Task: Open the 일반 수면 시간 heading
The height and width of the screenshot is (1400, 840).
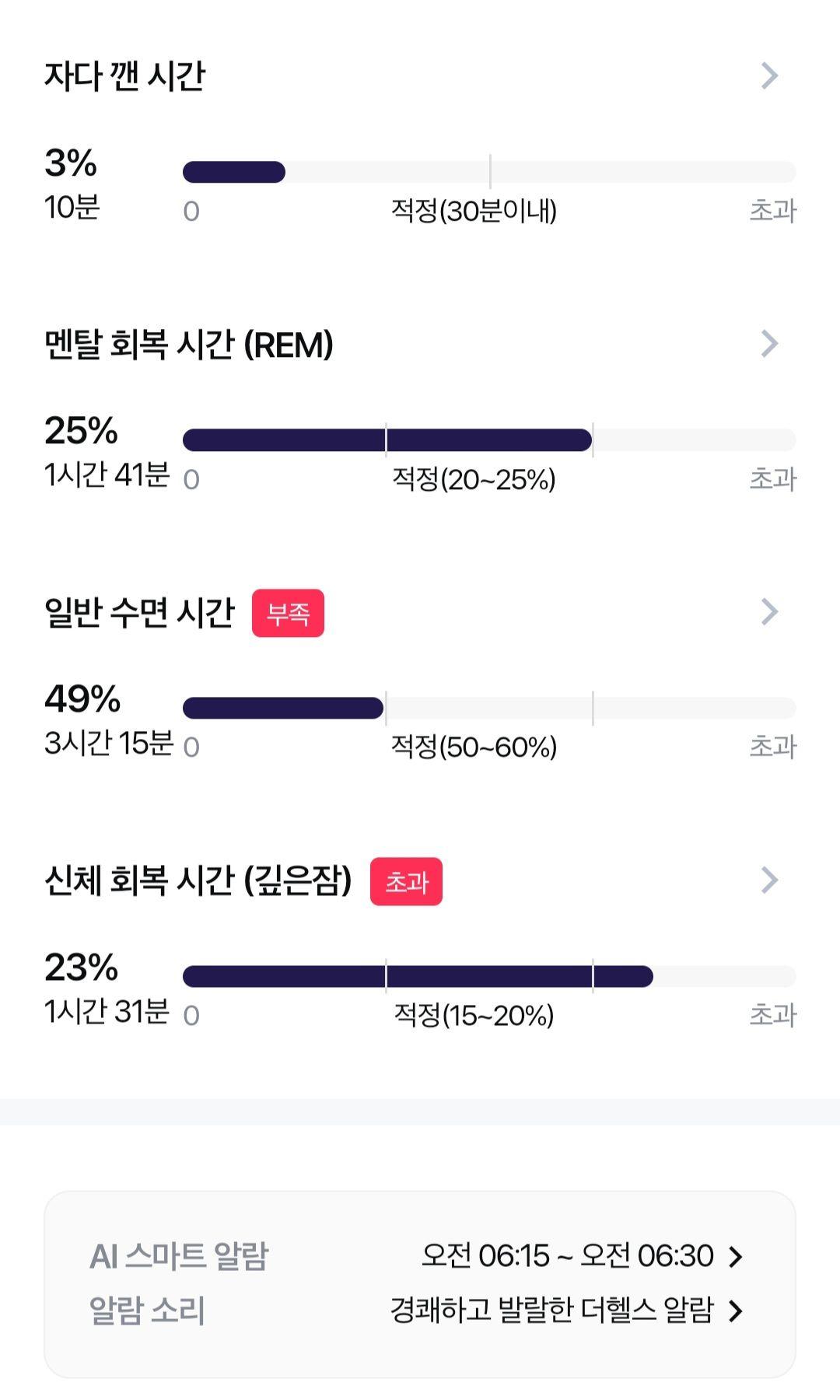Action: tap(139, 612)
